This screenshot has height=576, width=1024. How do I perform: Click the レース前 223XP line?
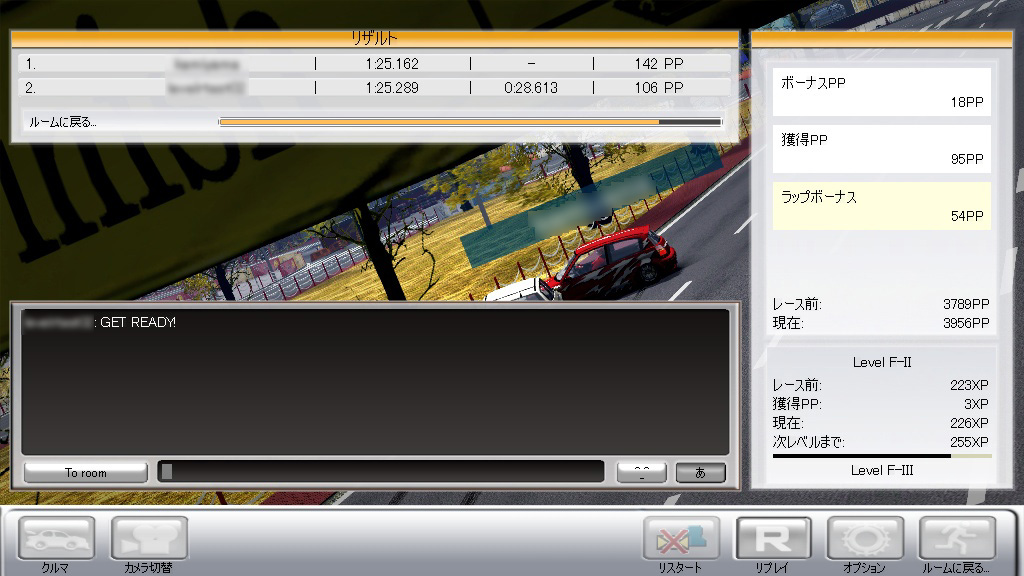pyautogui.click(x=881, y=385)
